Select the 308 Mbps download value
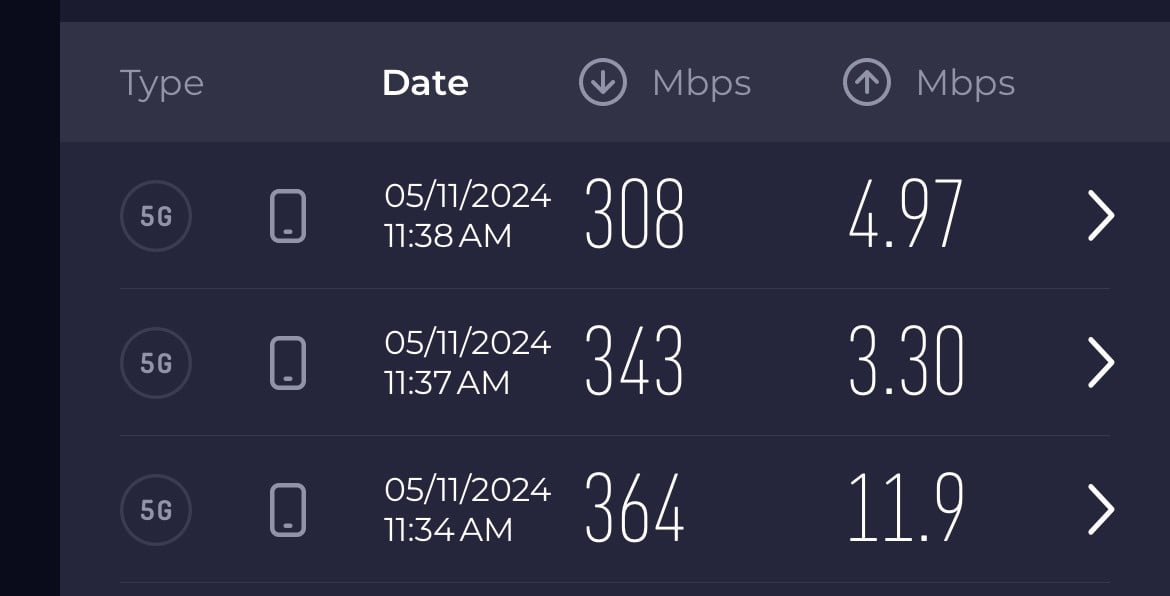 (x=634, y=215)
